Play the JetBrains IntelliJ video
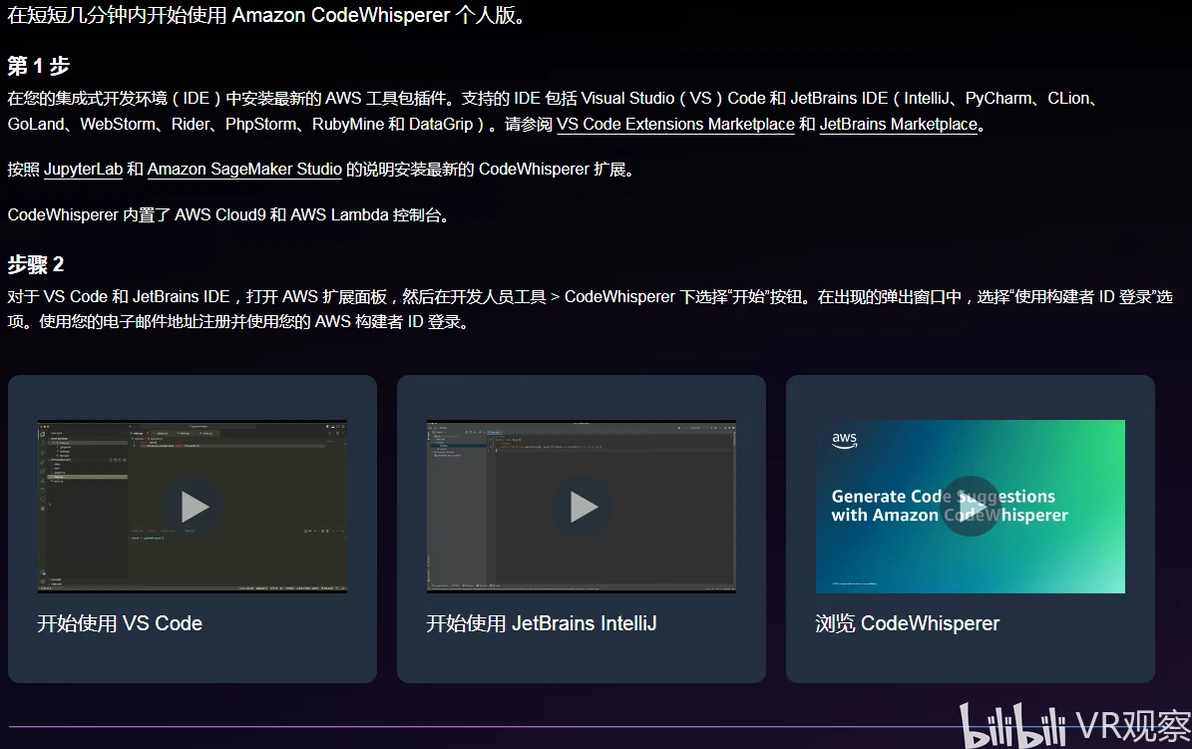Image resolution: width=1192 pixels, height=749 pixels. (582, 506)
